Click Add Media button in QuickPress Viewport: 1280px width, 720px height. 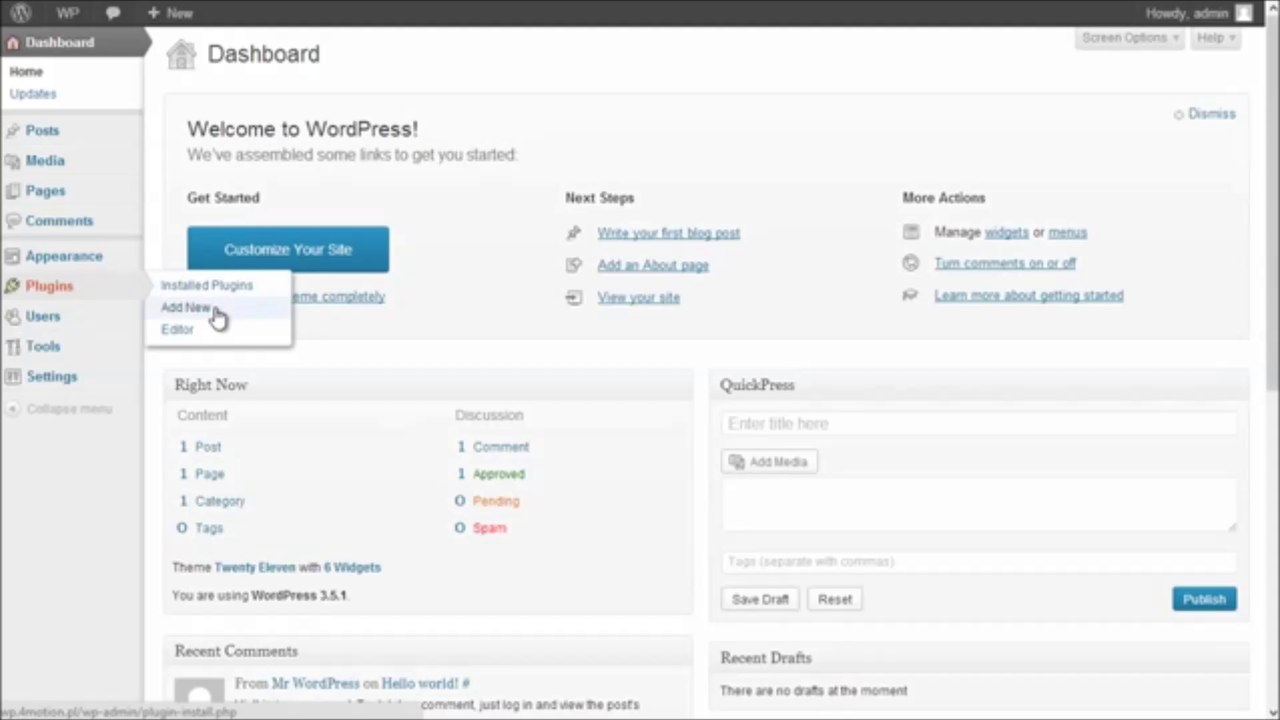click(x=769, y=462)
